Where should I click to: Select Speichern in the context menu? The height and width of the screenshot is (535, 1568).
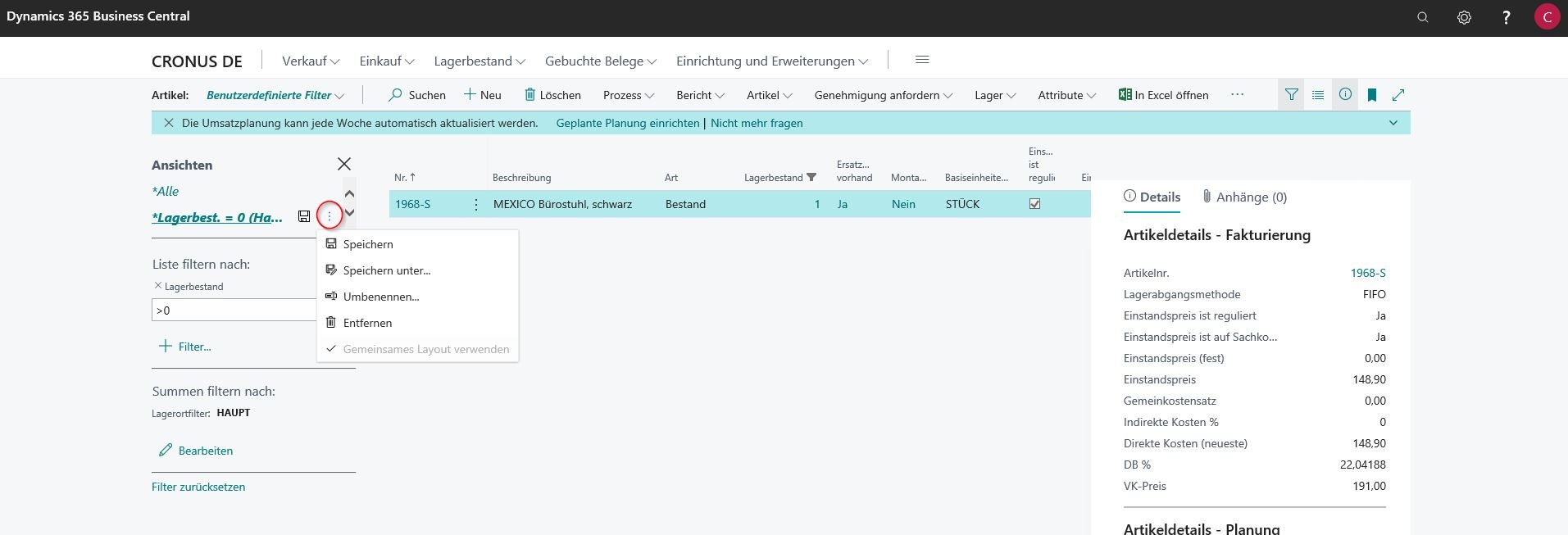tap(417, 244)
